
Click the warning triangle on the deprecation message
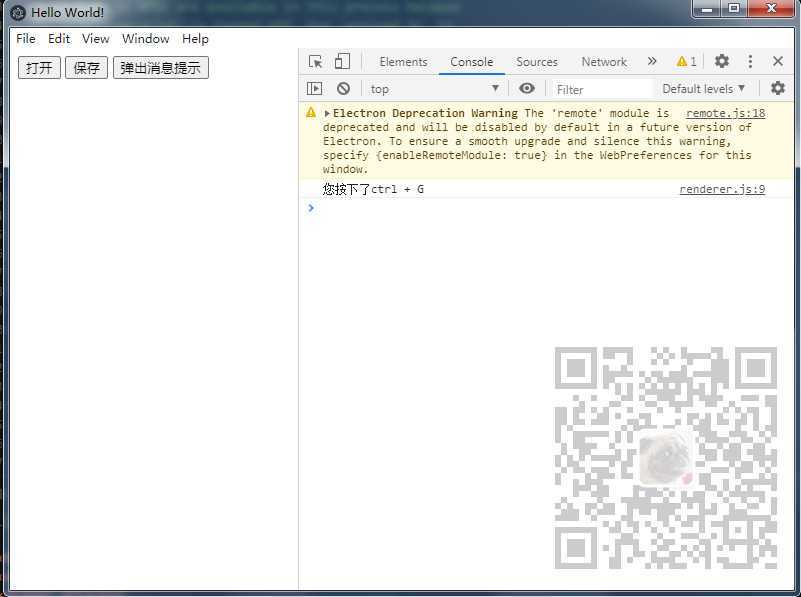coord(311,112)
